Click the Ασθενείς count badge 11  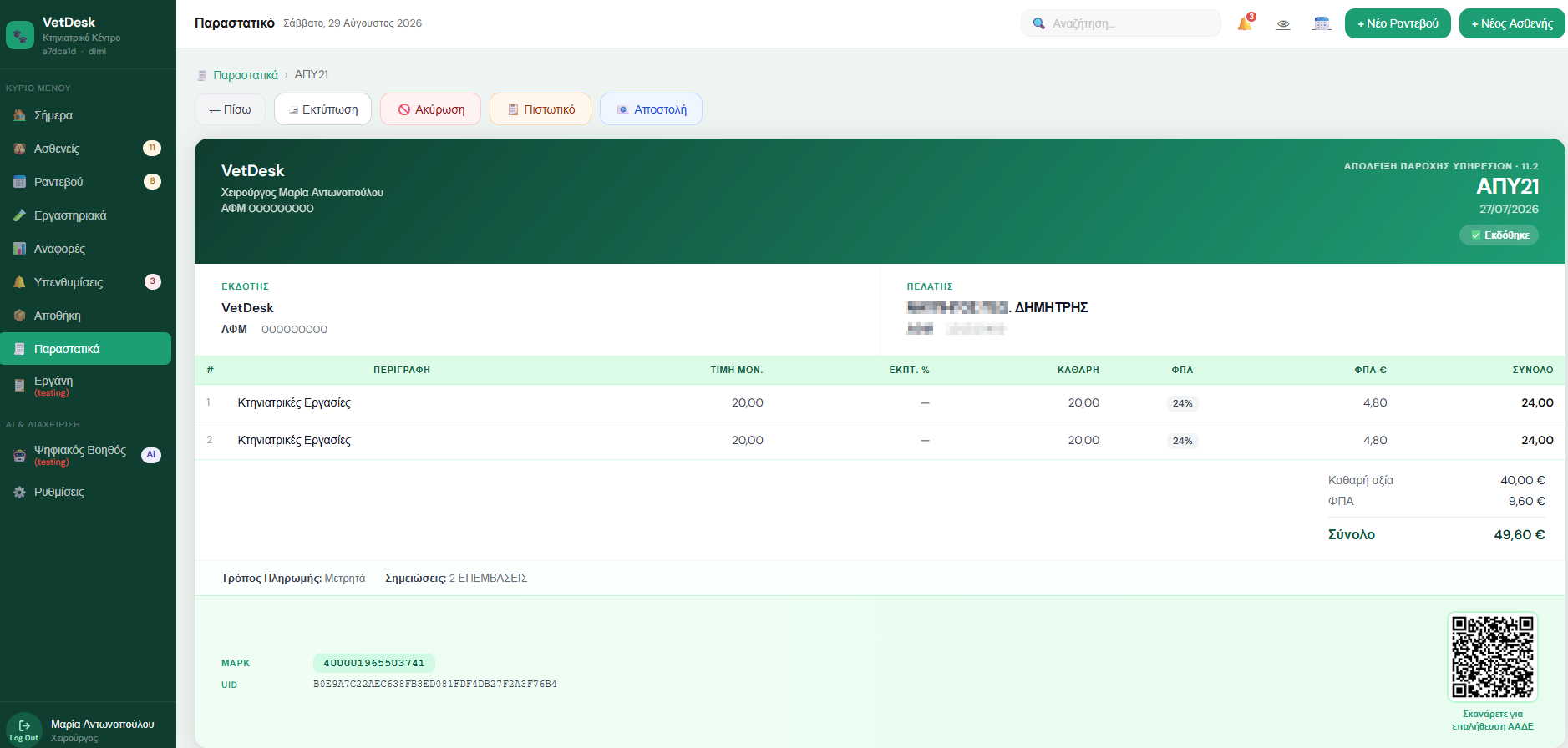[152, 148]
